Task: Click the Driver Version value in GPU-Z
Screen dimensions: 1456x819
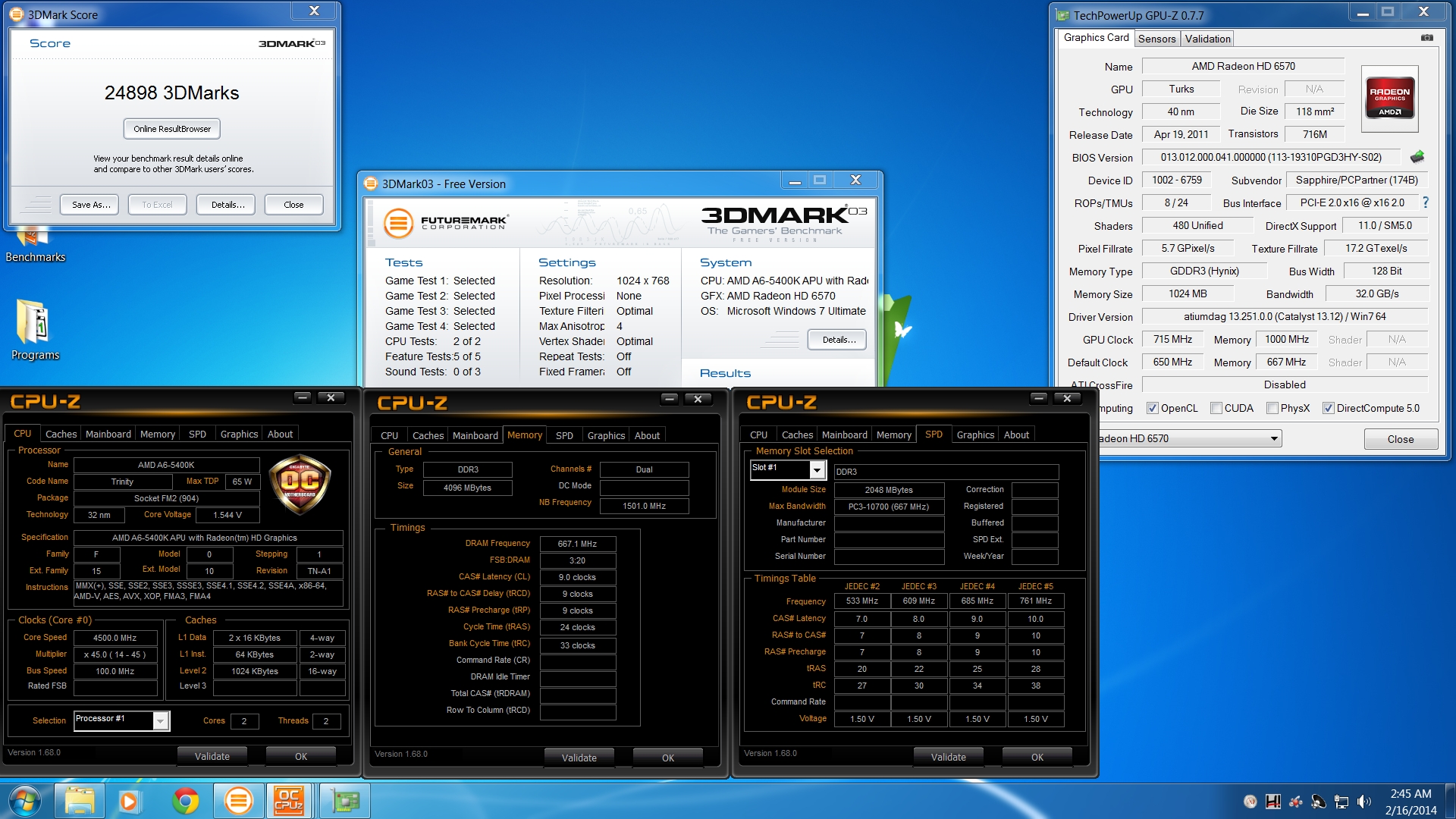Action: 1285,316
